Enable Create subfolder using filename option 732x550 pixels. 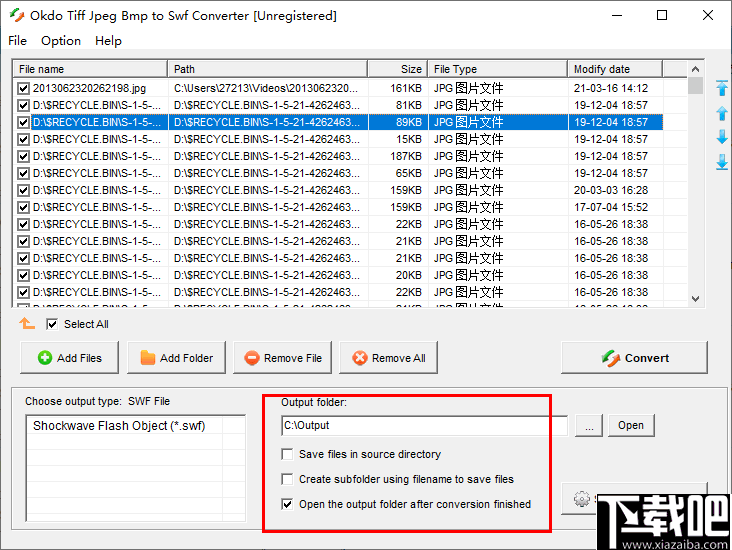pyautogui.click(x=287, y=479)
